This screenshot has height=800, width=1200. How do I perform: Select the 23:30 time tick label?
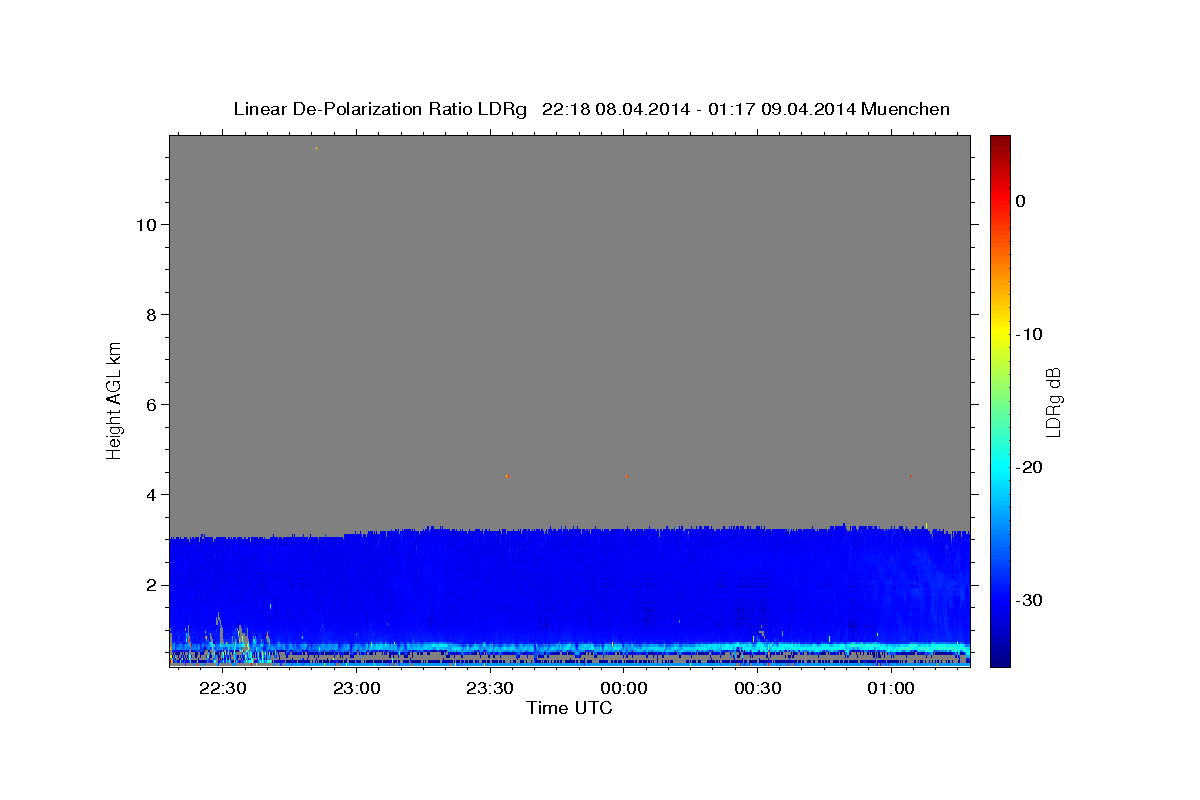[x=490, y=689]
